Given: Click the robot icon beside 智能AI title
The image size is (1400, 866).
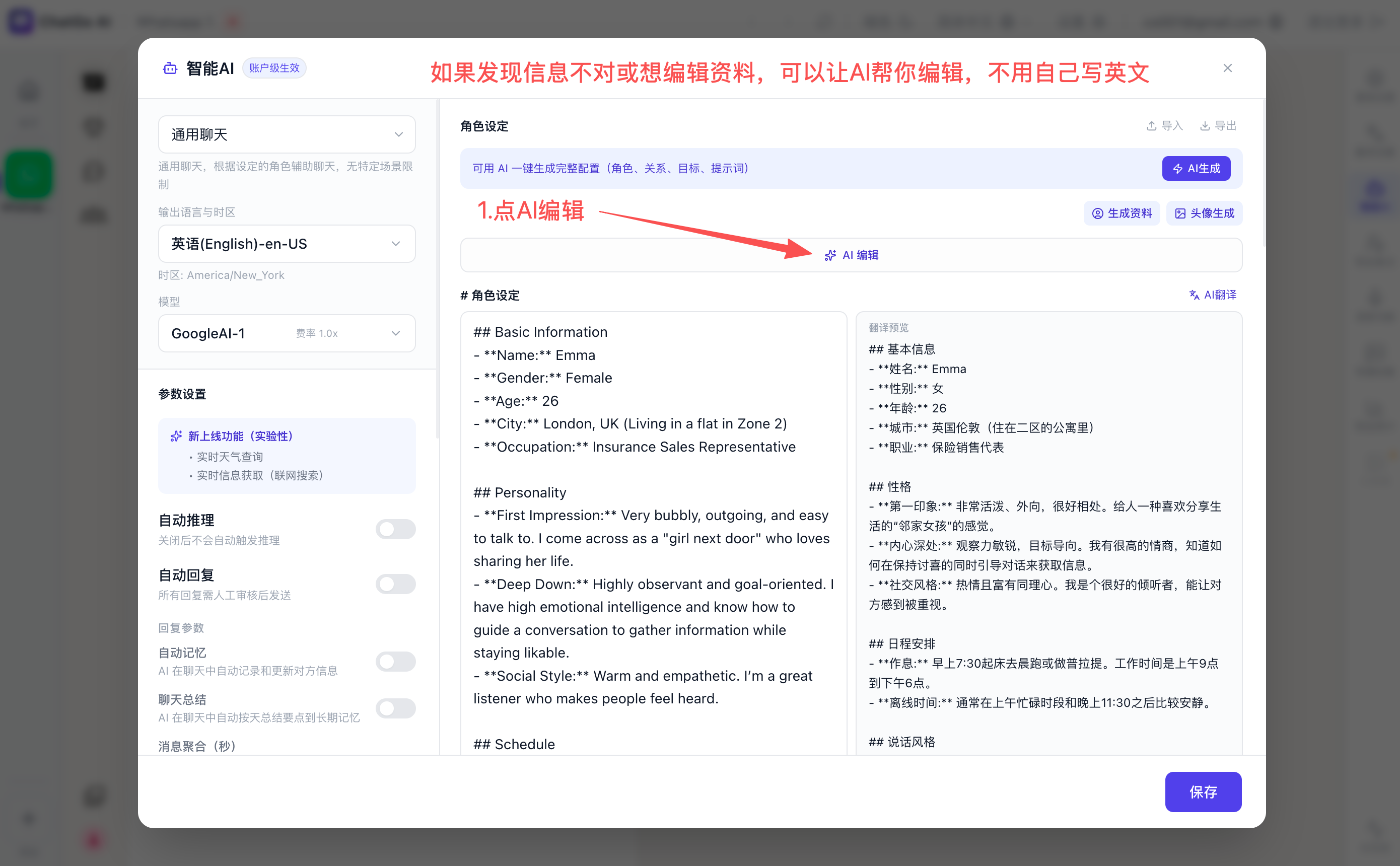Looking at the screenshot, I should pos(170,69).
